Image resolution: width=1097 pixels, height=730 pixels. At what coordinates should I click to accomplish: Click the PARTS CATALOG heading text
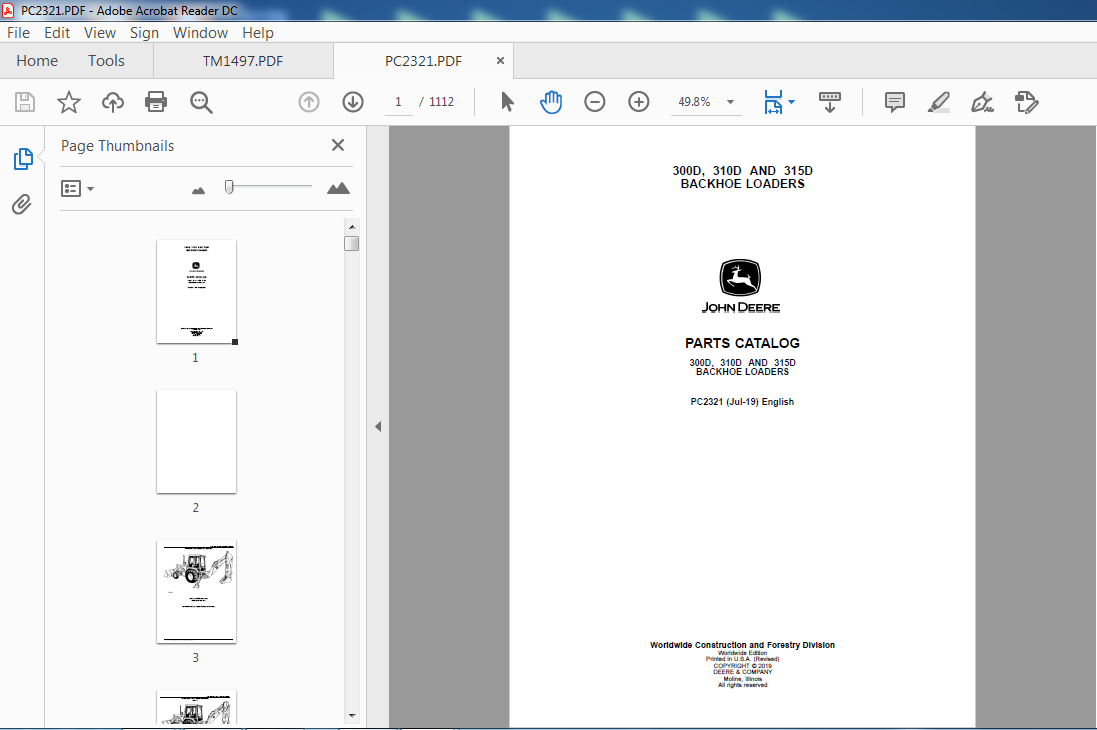[x=742, y=343]
